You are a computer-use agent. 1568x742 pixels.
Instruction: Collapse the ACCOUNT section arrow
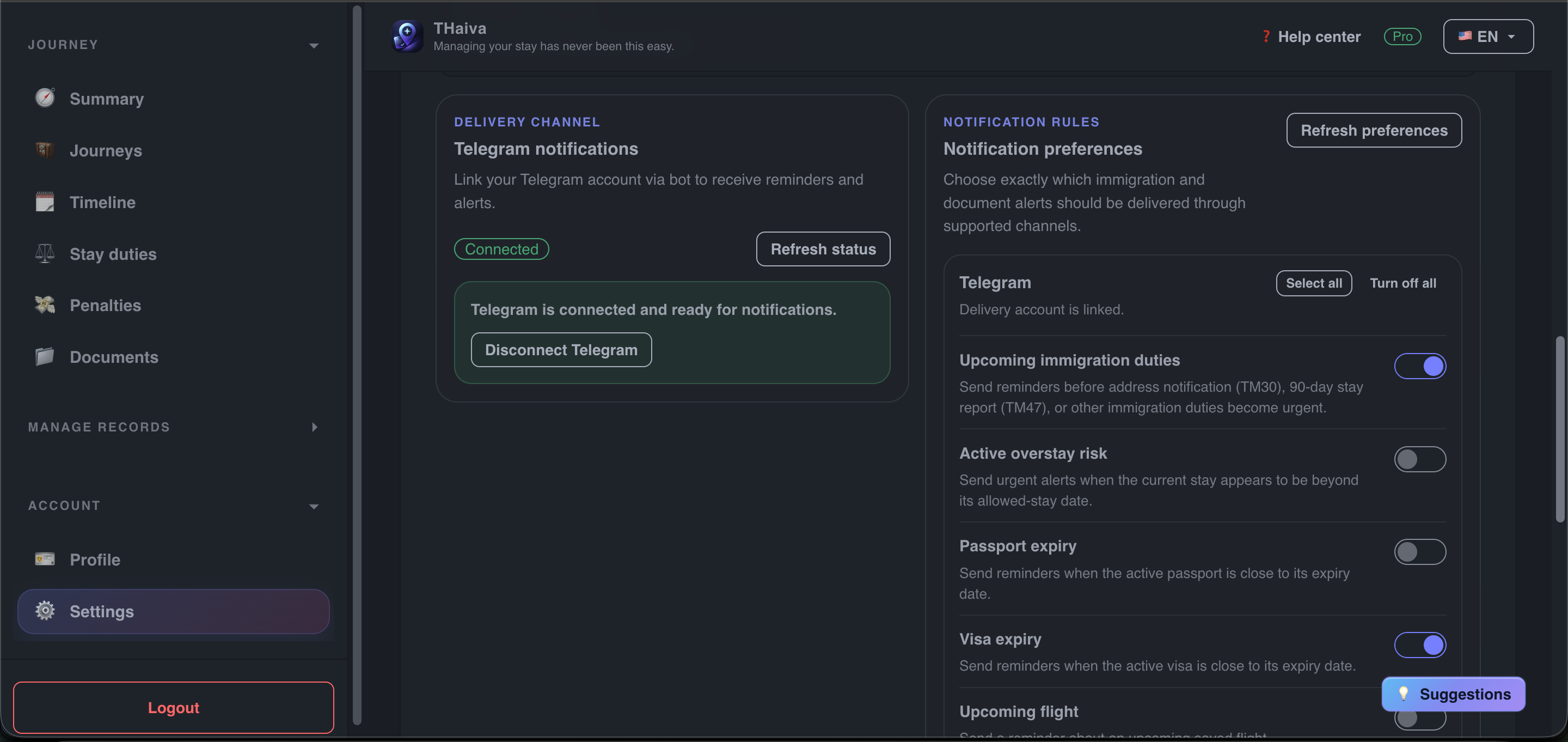coord(314,506)
